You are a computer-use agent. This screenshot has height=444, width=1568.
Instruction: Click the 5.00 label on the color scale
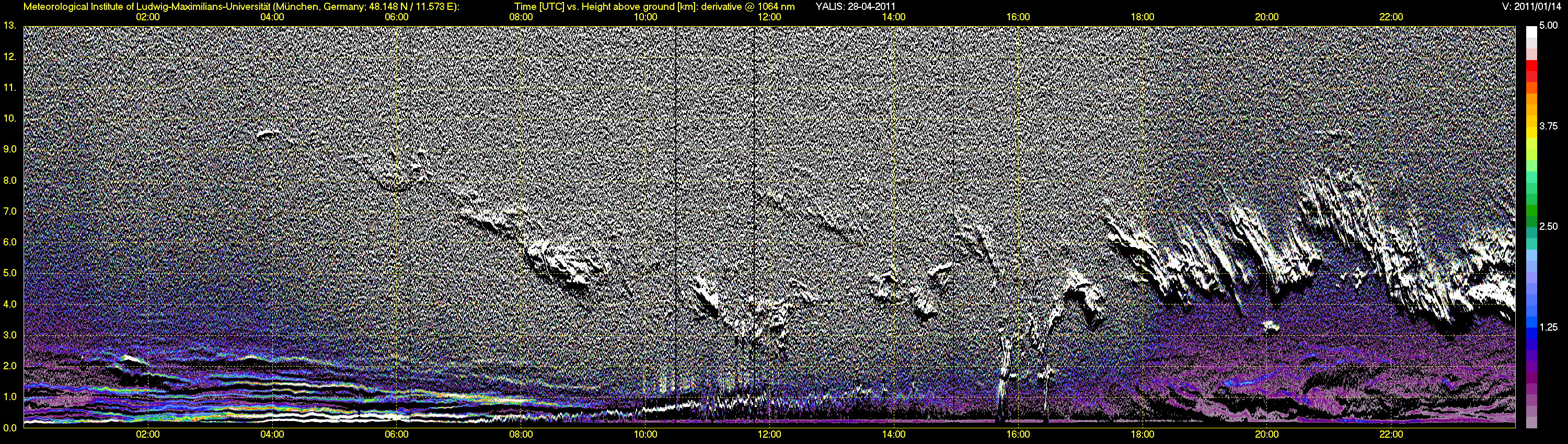(1549, 26)
